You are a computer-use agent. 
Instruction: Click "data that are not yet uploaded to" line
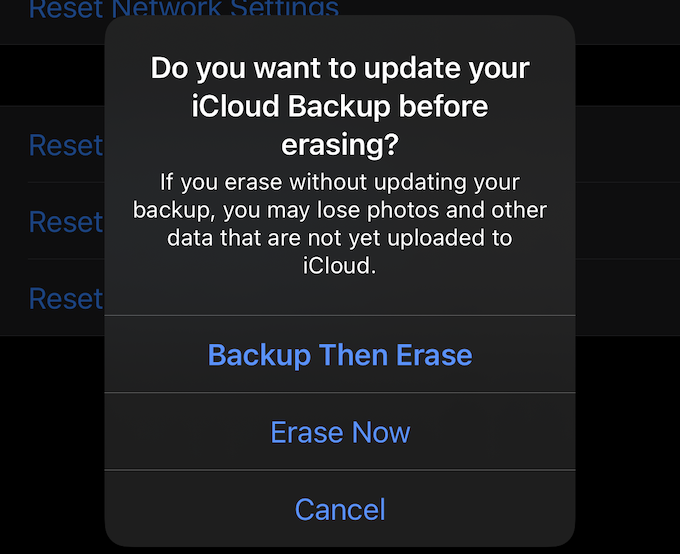tap(340, 238)
